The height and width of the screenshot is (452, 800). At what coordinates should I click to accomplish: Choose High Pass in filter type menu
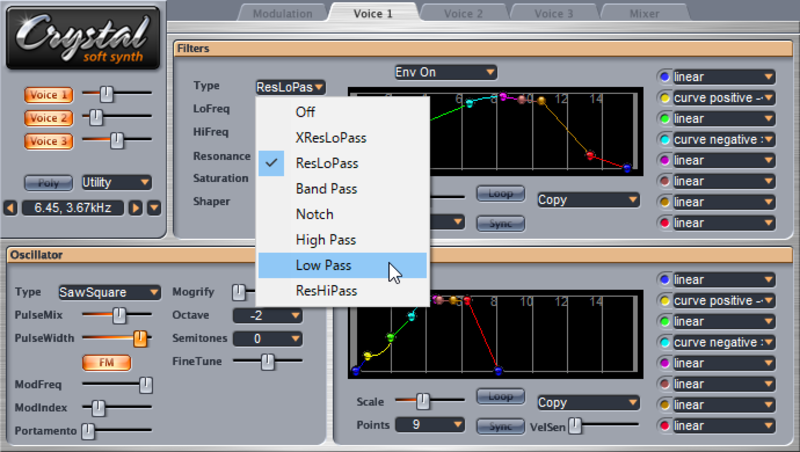(342, 240)
